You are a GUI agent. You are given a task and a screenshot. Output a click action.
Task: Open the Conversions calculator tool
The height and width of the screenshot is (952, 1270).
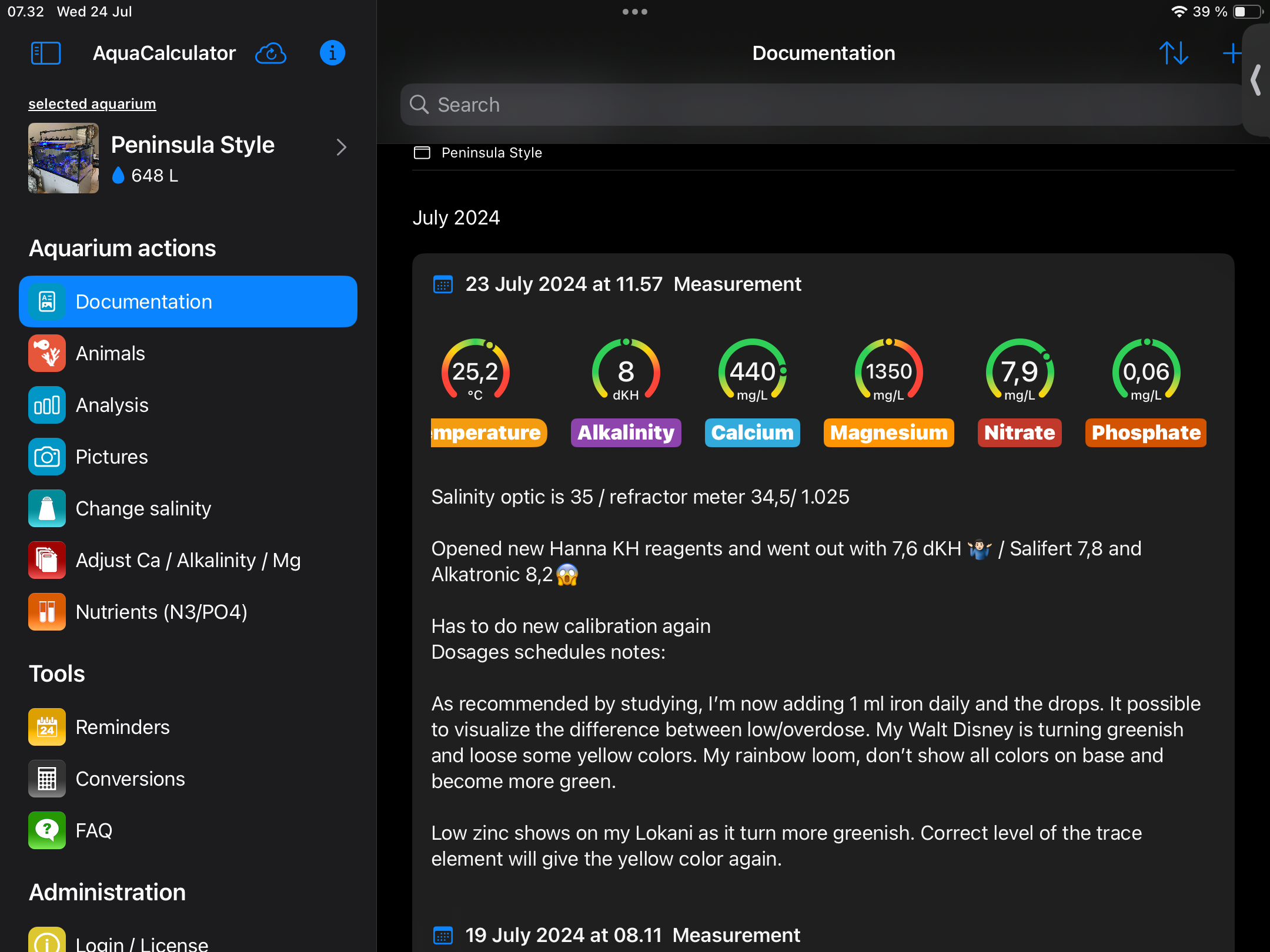pos(130,779)
